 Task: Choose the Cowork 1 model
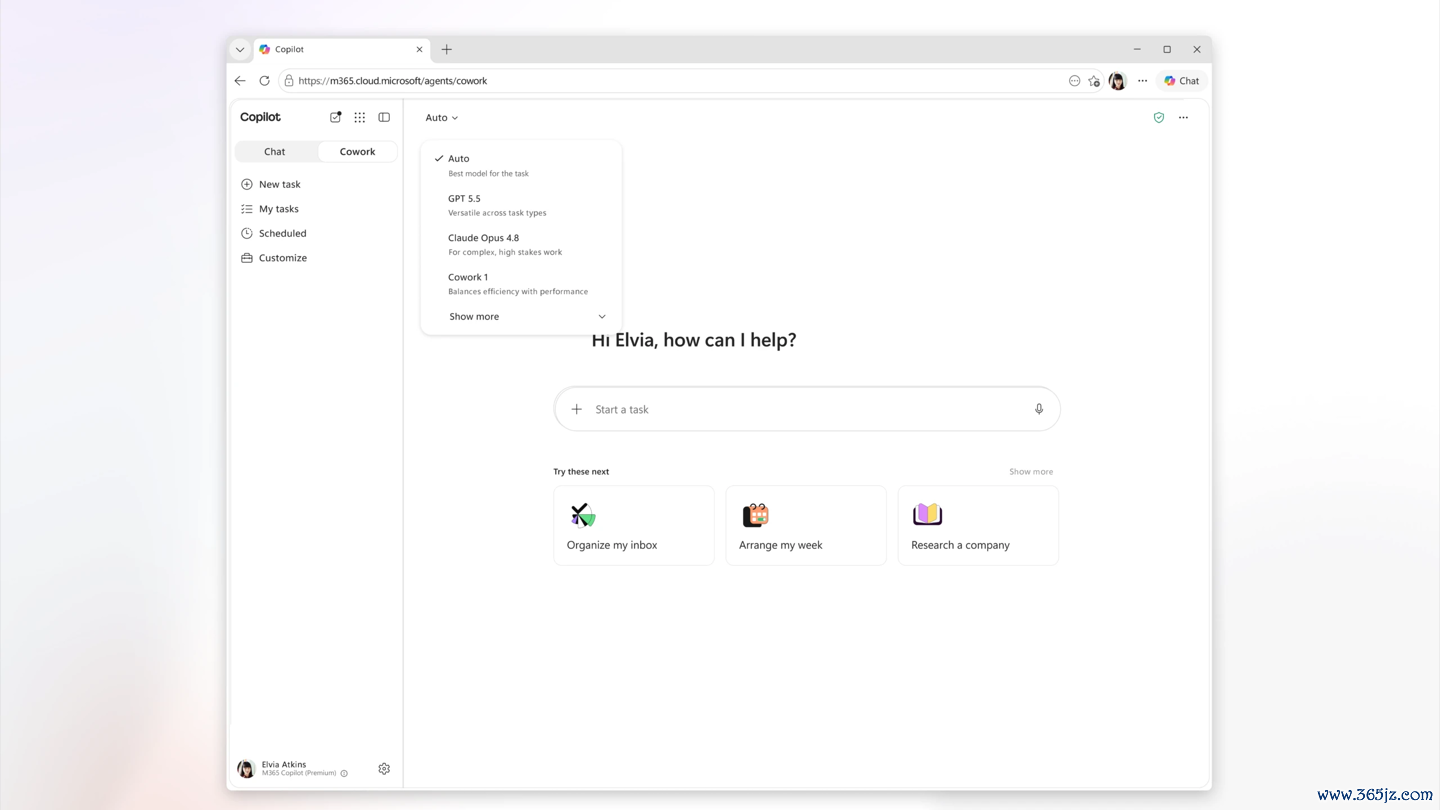tap(521, 284)
